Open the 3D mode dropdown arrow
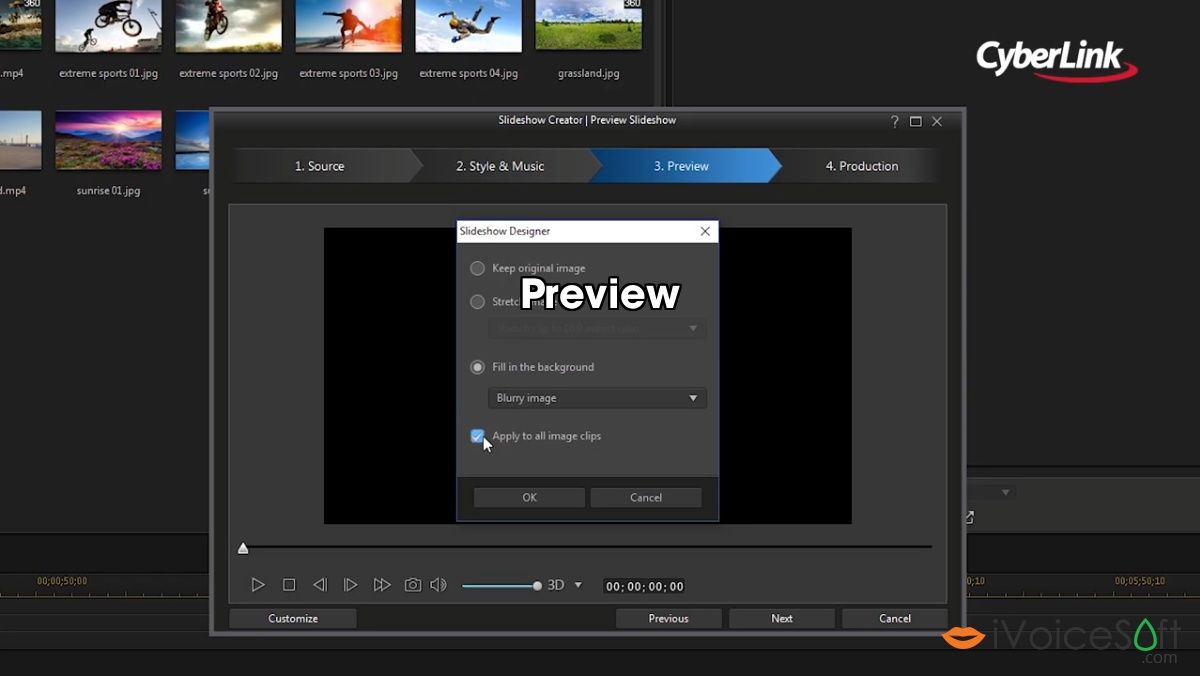1200x676 pixels. pos(578,585)
